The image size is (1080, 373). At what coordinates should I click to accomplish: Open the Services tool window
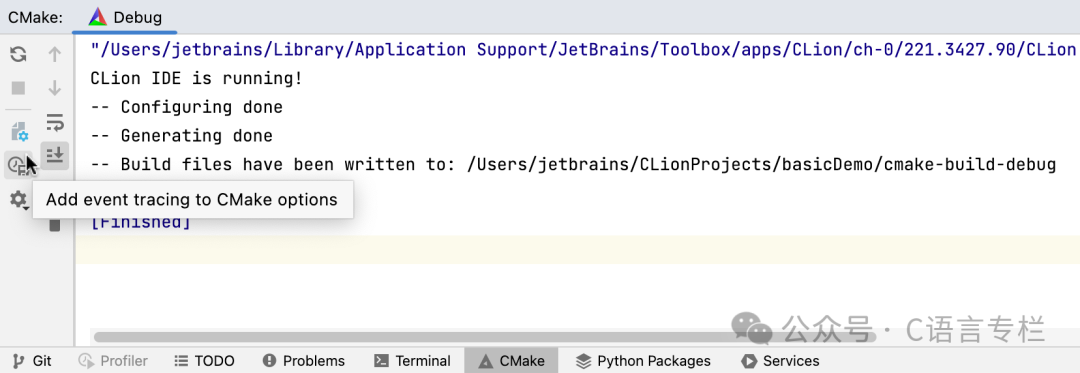[x=780, y=361]
